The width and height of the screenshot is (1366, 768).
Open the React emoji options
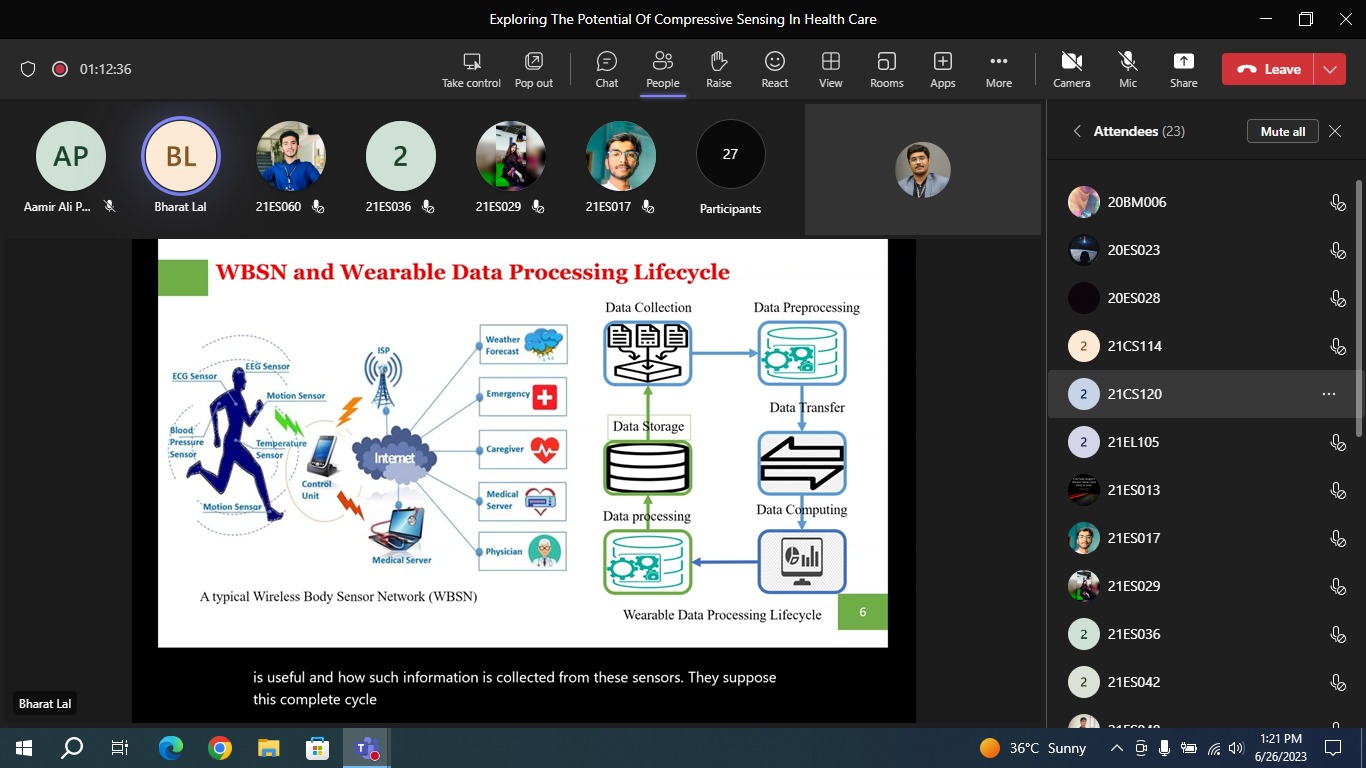(x=775, y=69)
